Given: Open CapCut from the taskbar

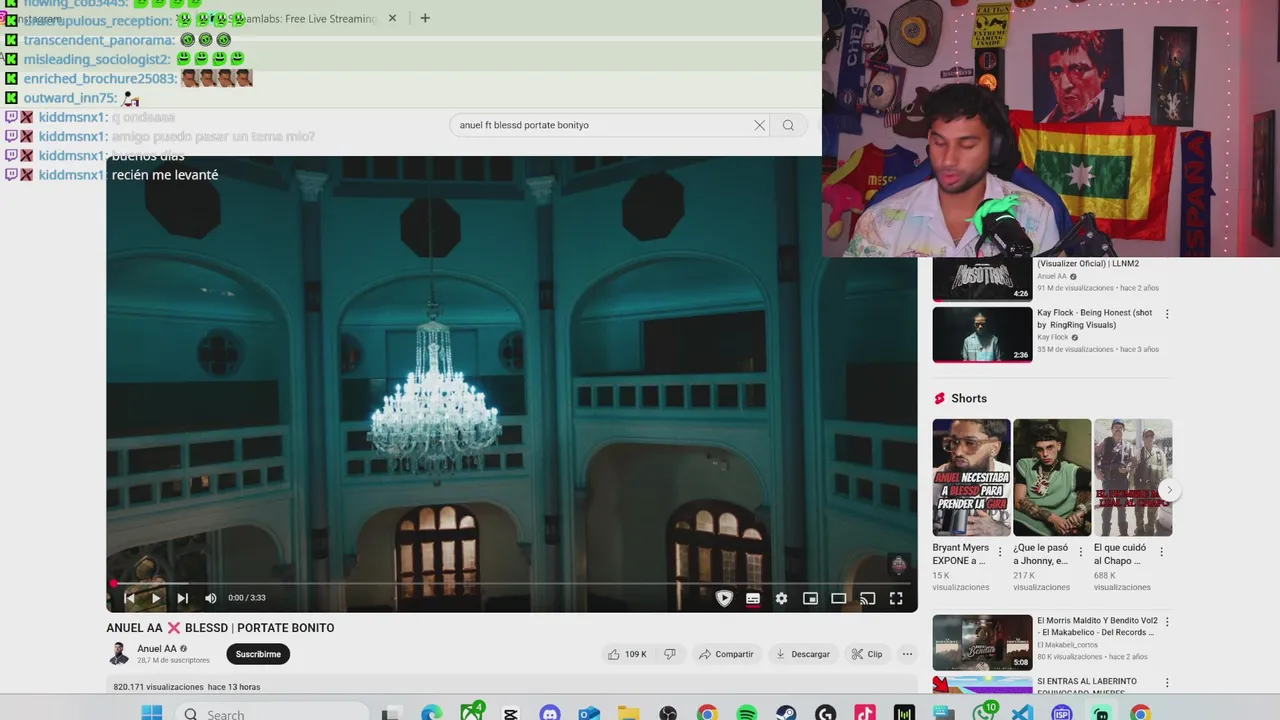Looking at the screenshot, I should [510, 713].
